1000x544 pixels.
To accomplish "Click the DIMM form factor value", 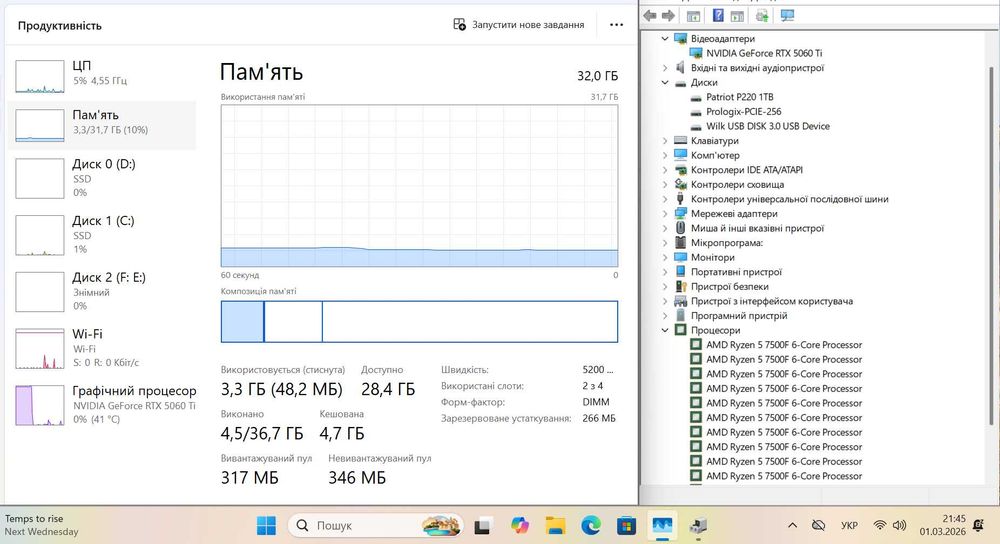I will pyautogui.click(x=596, y=402).
